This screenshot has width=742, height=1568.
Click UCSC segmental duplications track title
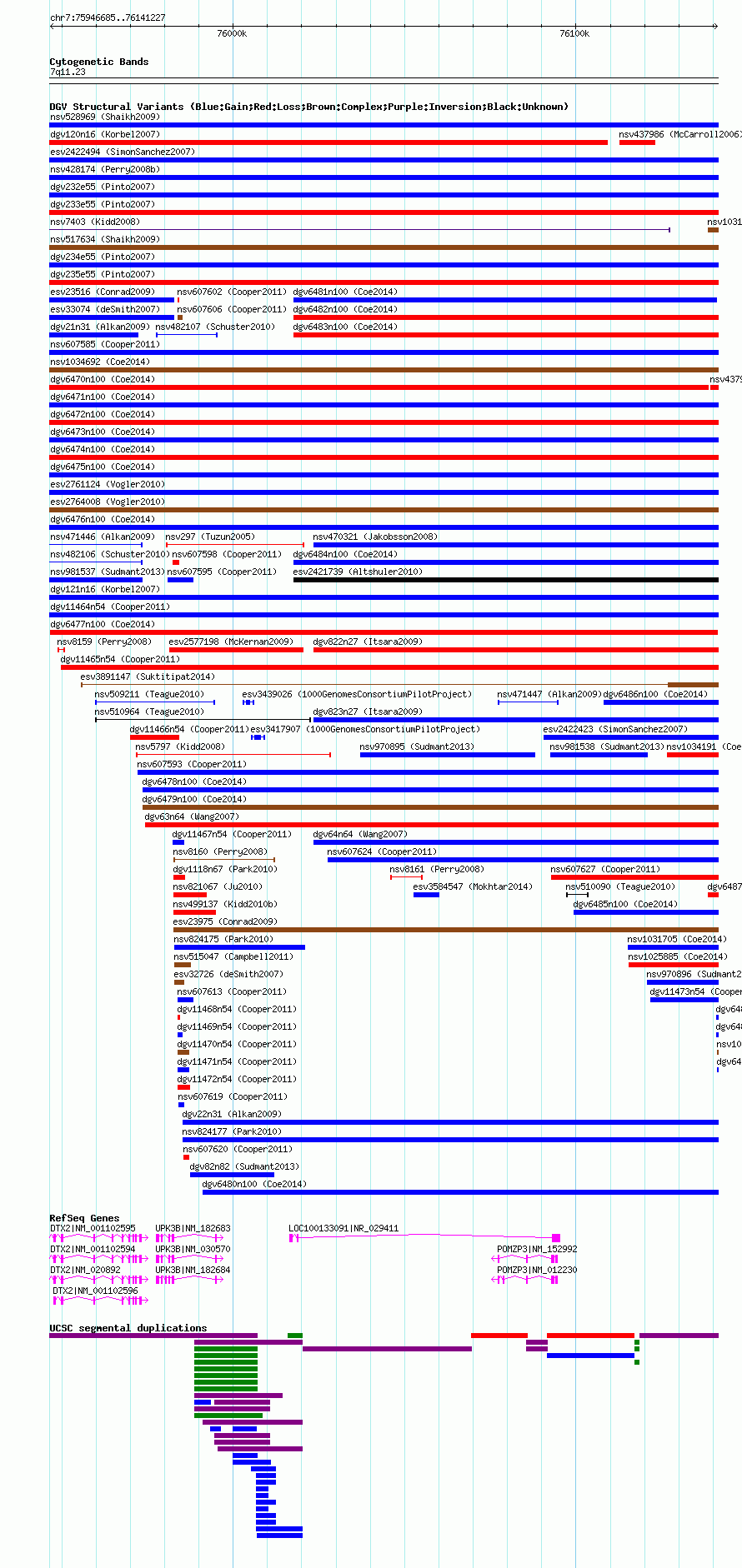[128, 1328]
